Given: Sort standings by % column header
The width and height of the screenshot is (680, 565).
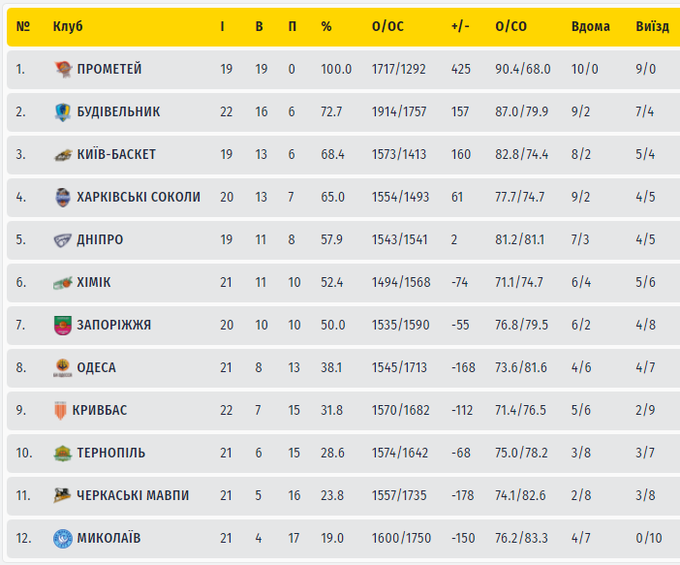Looking at the screenshot, I should tap(326, 26).
